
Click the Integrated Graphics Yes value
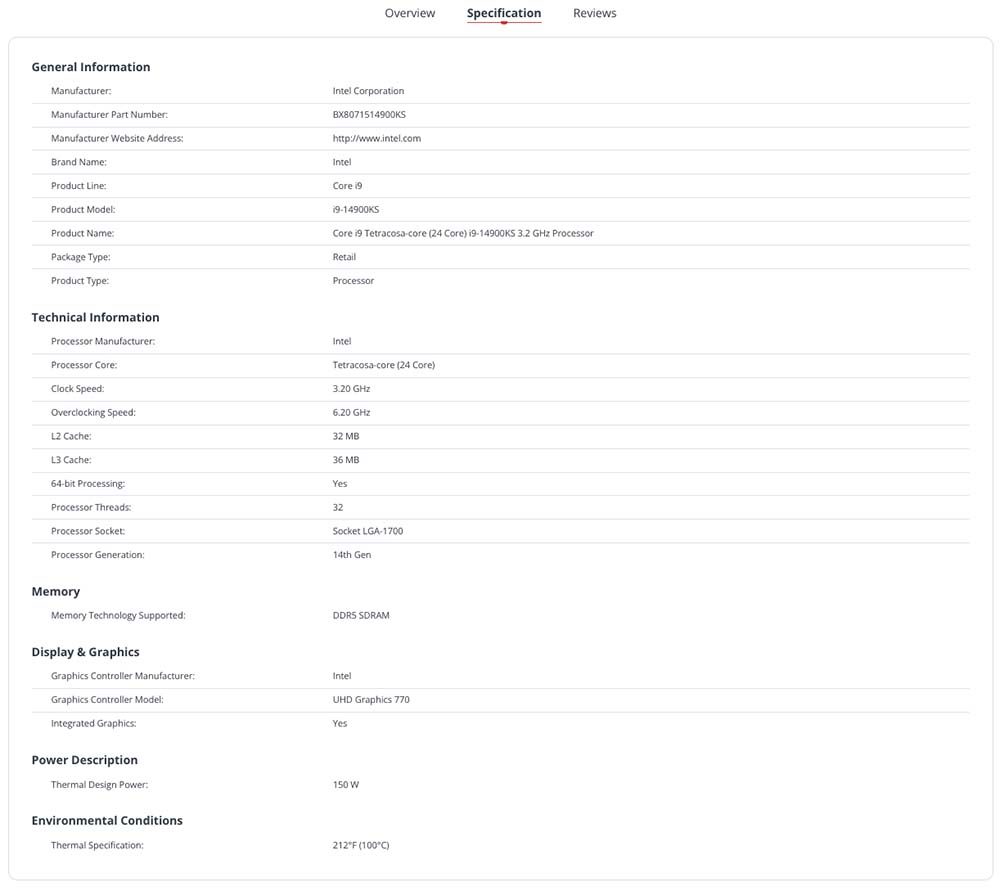(339, 723)
